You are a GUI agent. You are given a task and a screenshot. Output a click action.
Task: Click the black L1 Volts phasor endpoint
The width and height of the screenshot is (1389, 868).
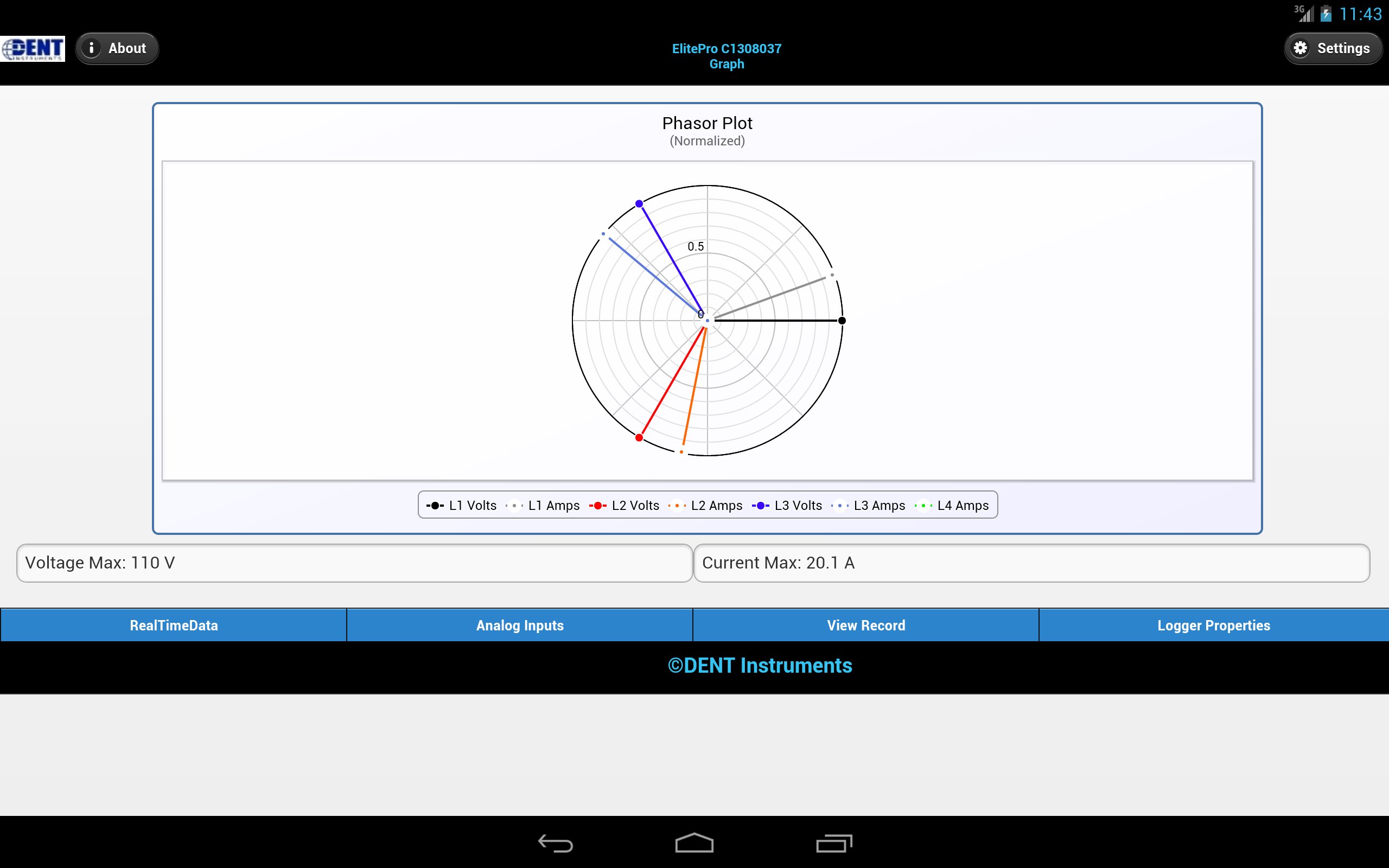pyautogui.click(x=842, y=320)
